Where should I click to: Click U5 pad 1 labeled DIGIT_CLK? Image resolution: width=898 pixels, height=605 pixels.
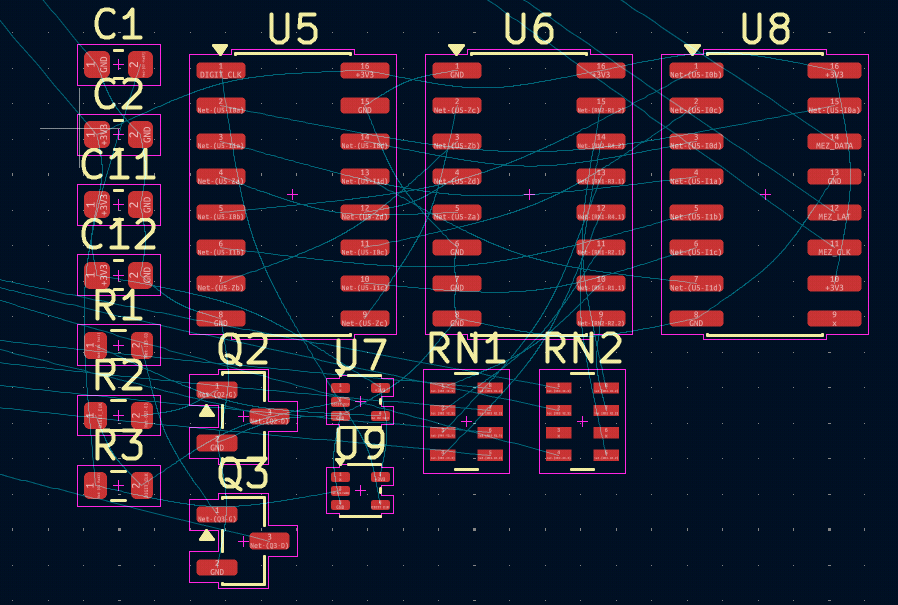click(220, 71)
